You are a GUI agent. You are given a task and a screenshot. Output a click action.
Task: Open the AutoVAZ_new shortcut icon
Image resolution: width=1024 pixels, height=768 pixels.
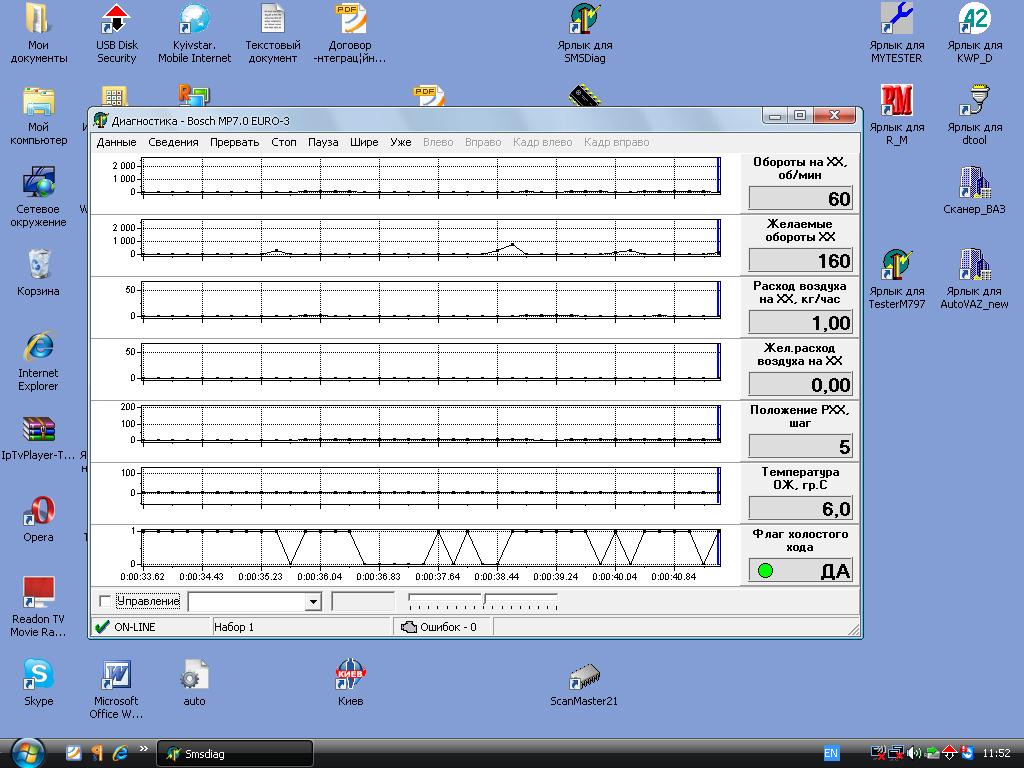[x=974, y=279]
